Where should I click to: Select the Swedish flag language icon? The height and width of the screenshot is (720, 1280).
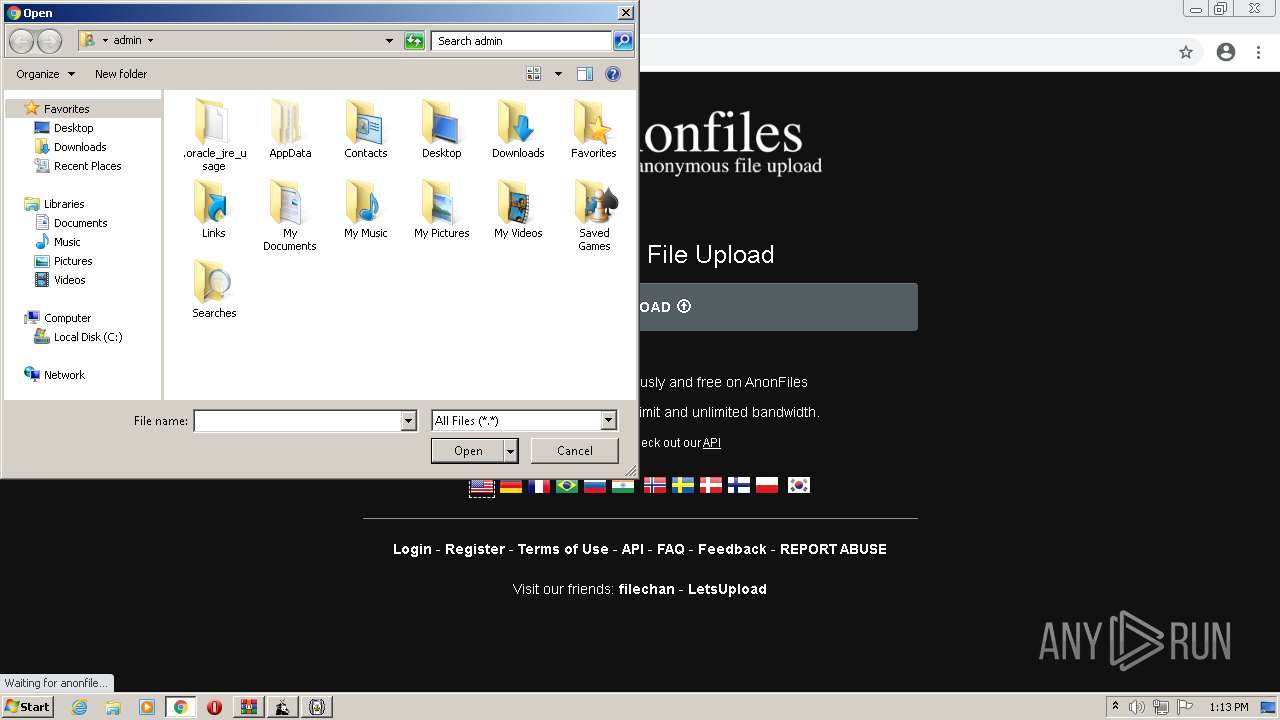tap(683, 485)
